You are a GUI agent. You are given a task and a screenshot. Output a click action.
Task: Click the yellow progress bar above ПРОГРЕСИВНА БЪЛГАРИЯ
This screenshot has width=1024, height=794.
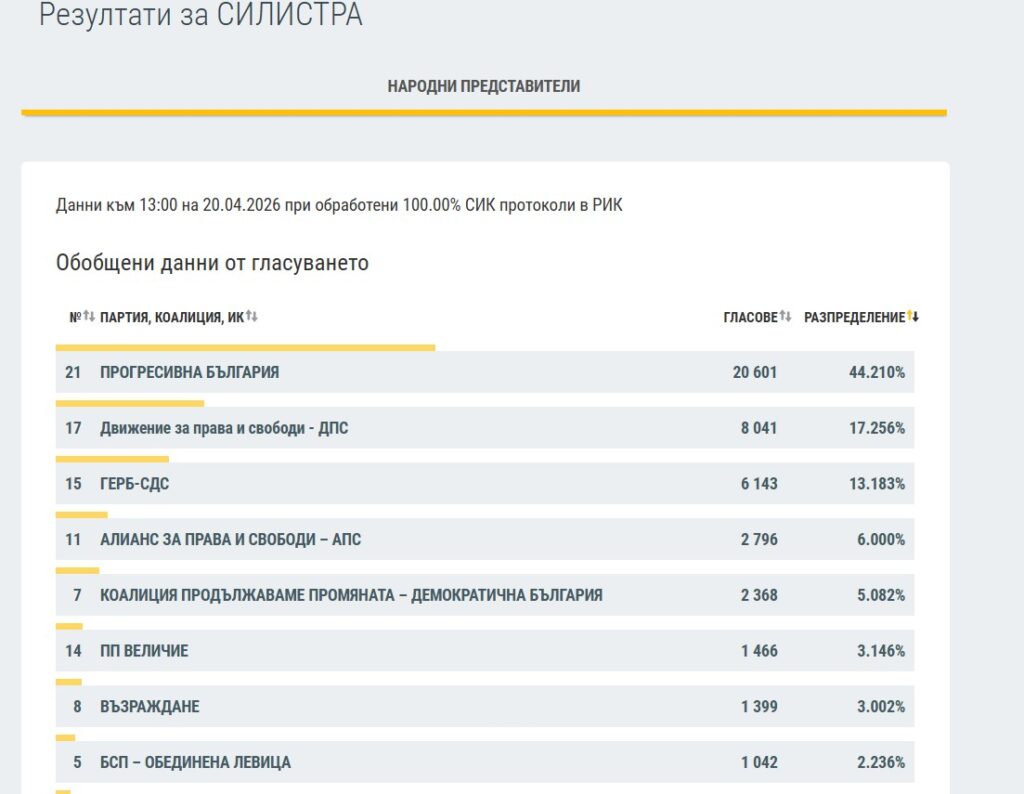pyautogui.click(x=245, y=348)
